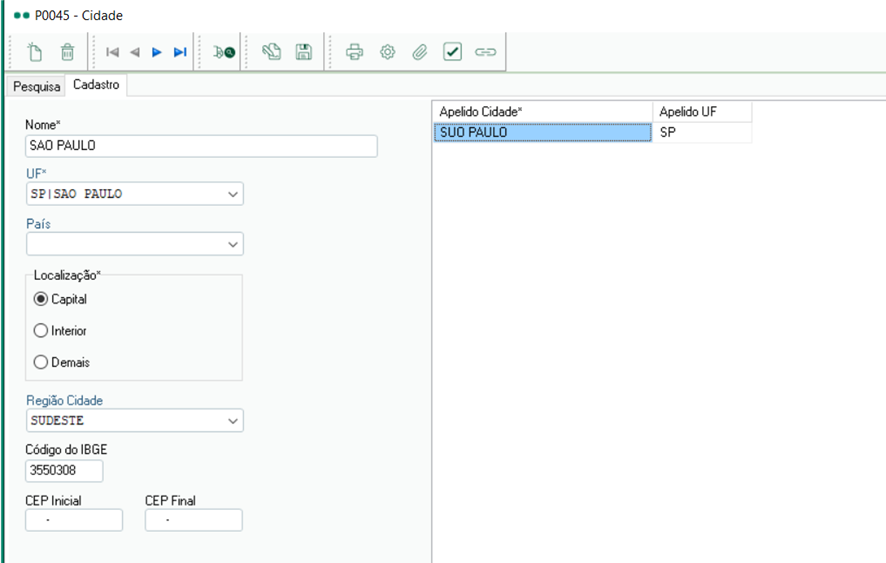Viewport: 886px width, 563px height.
Task: Open the UF dropdown showing SP|SAO PAULO
Action: [x=134, y=194]
